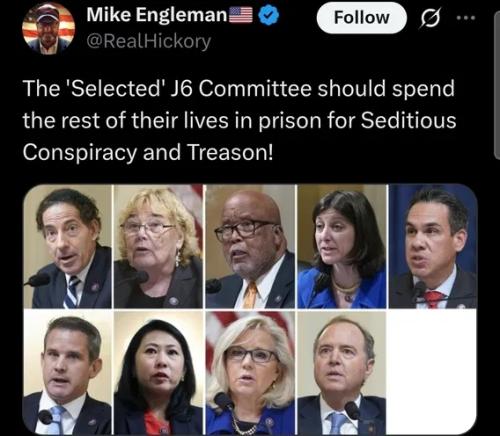The width and height of the screenshot is (500, 436).
Task: Open photo of man with striped tie
Action: point(68,246)
